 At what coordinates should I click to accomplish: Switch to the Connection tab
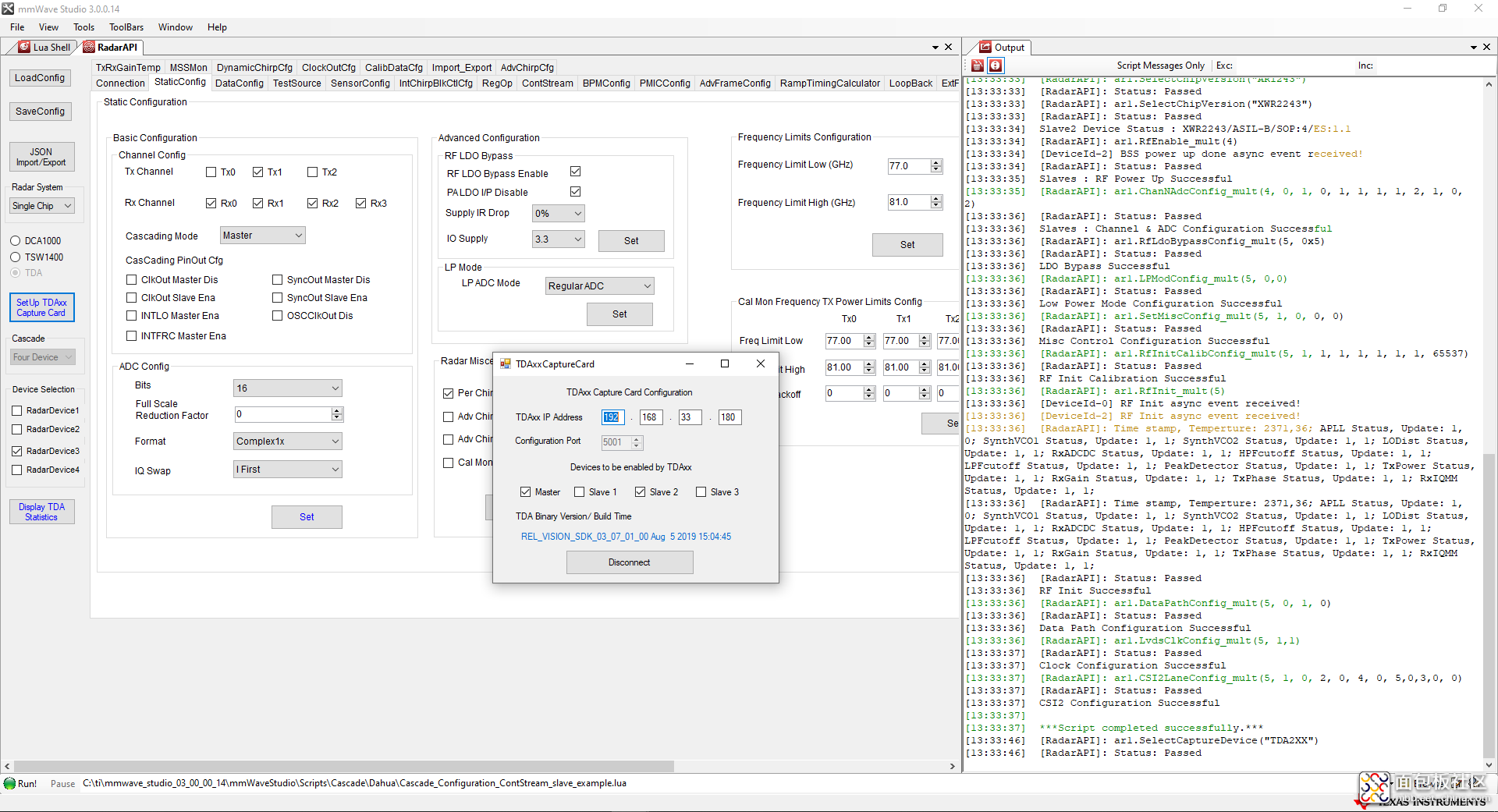coord(120,83)
